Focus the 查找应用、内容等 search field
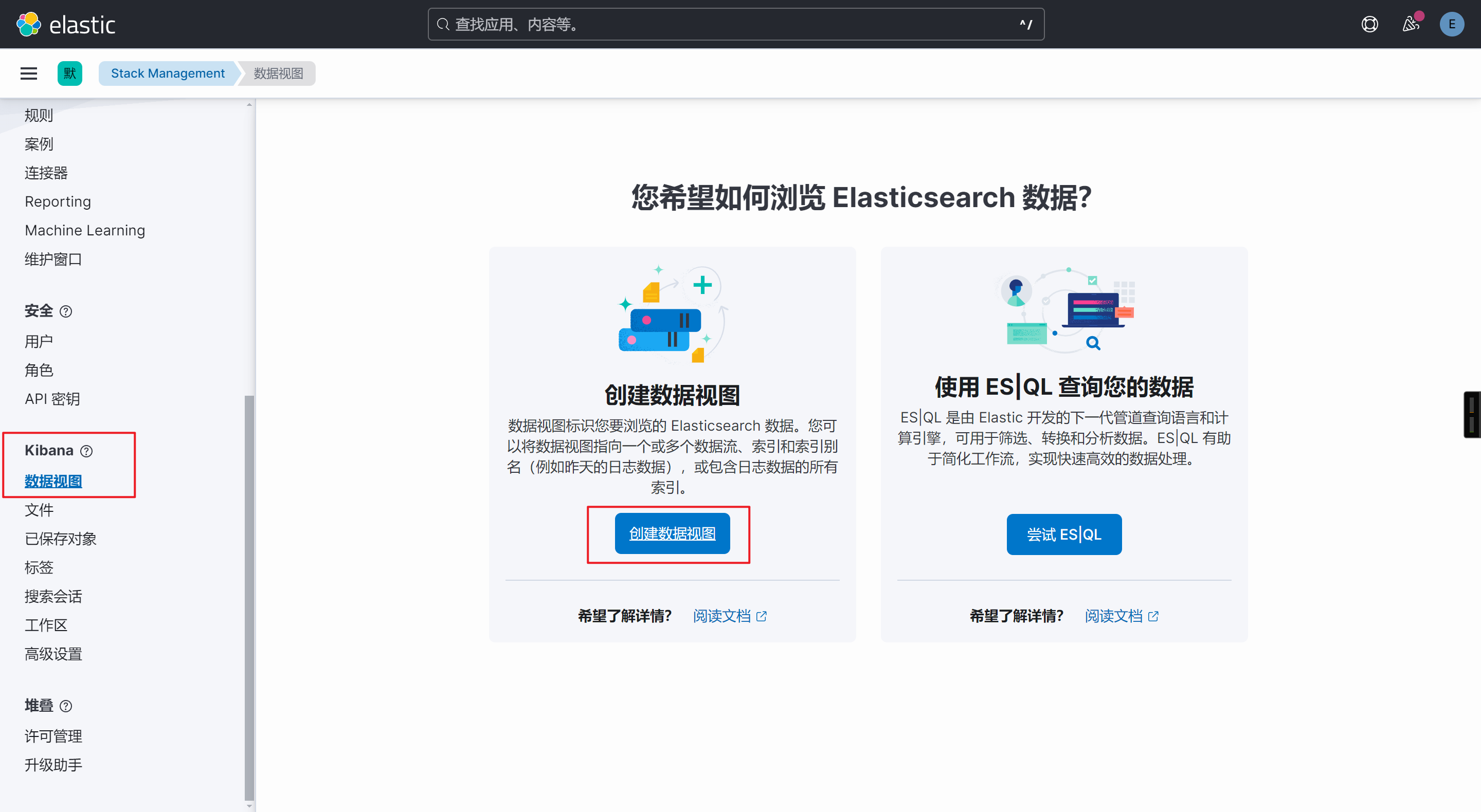This screenshot has width=1481, height=812. [736, 24]
